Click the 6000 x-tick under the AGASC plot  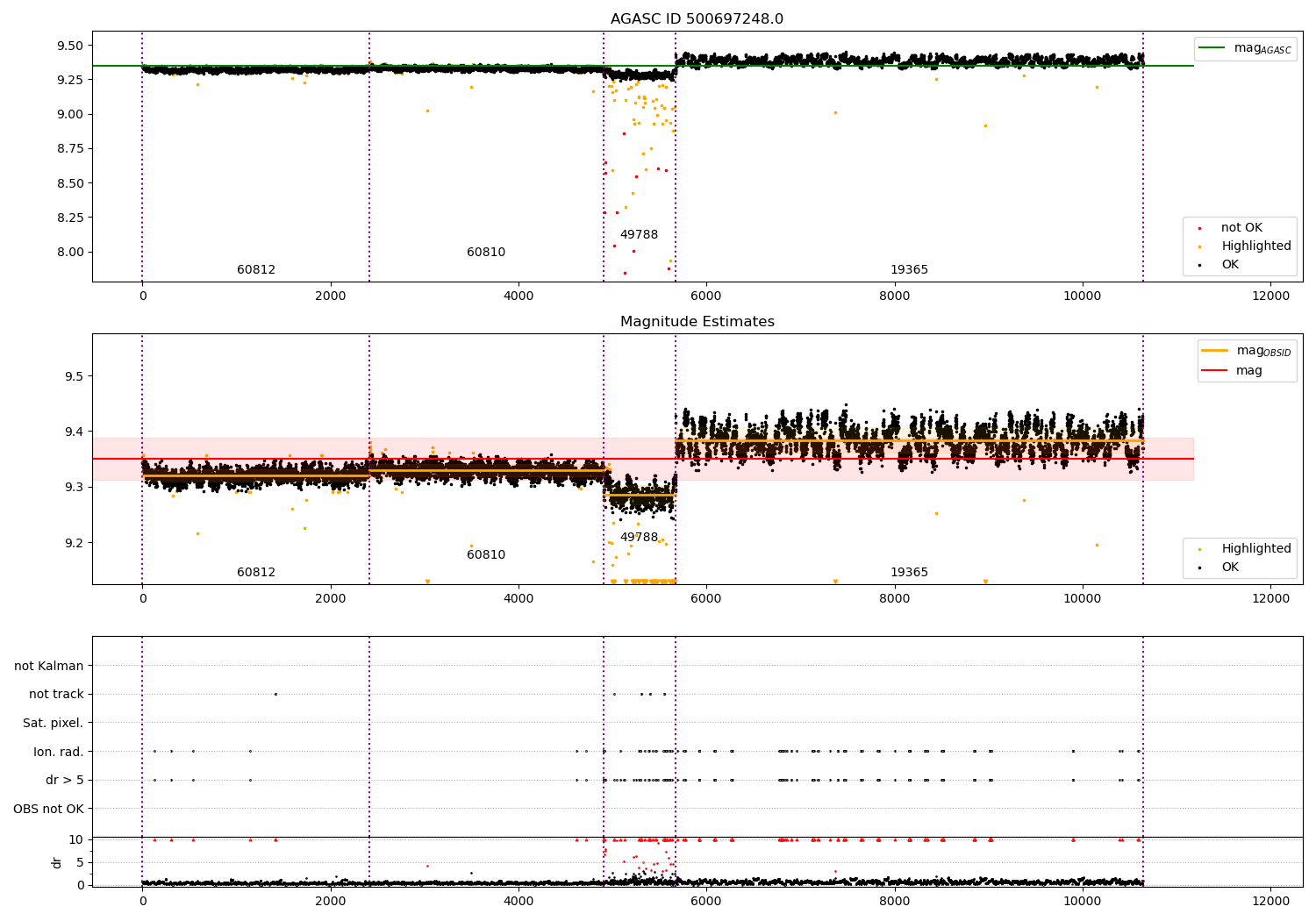[x=706, y=296]
